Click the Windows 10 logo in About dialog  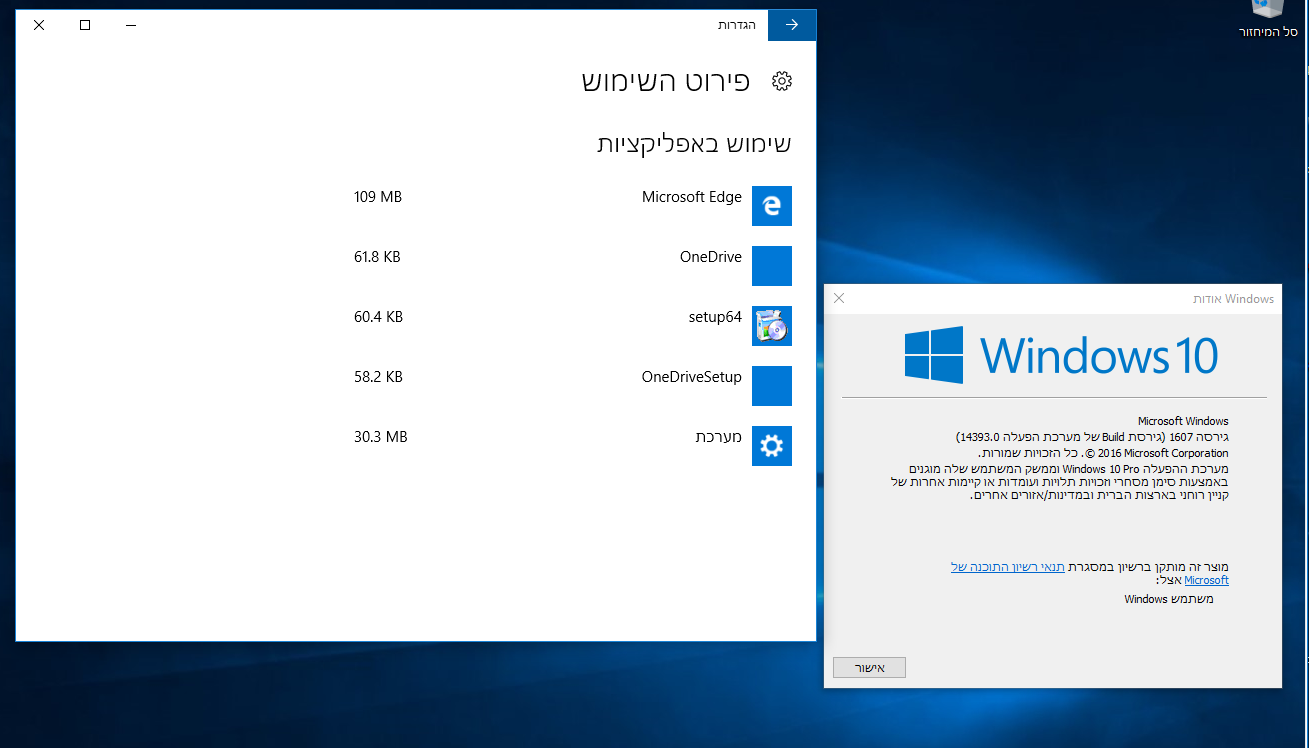(1061, 355)
